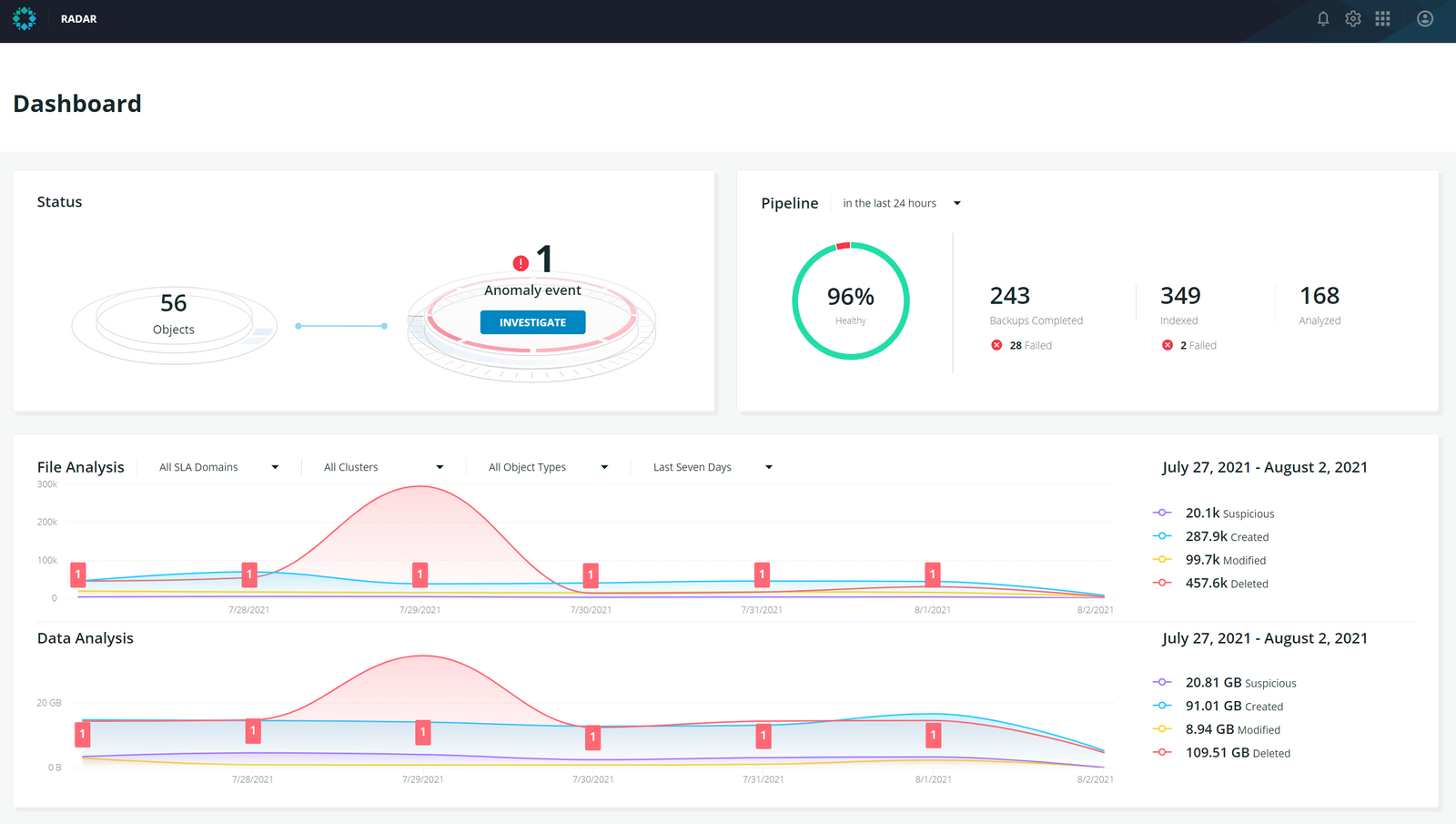1456x824 pixels.
Task: Open the apps grid icon
Action: click(x=1382, y=19)
